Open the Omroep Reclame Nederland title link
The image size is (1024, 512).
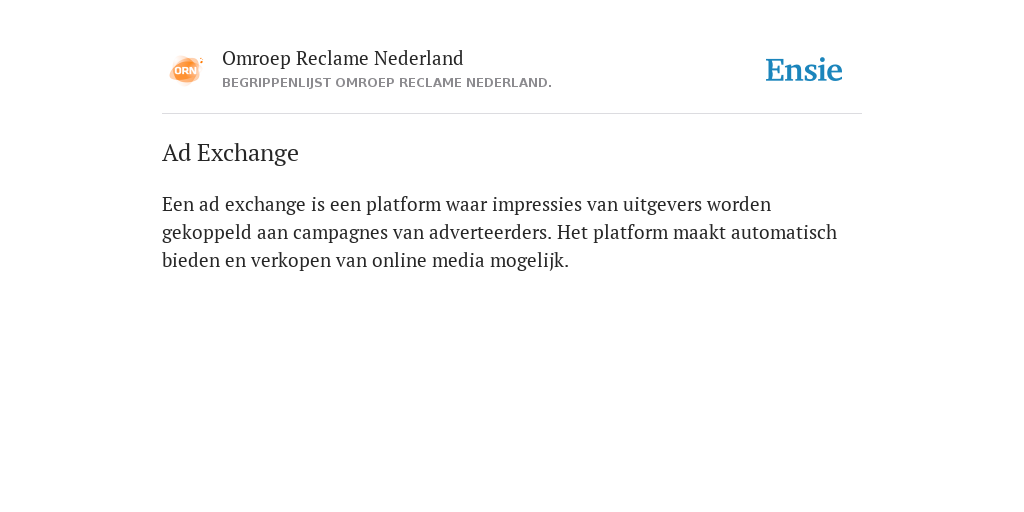(343, 58)
